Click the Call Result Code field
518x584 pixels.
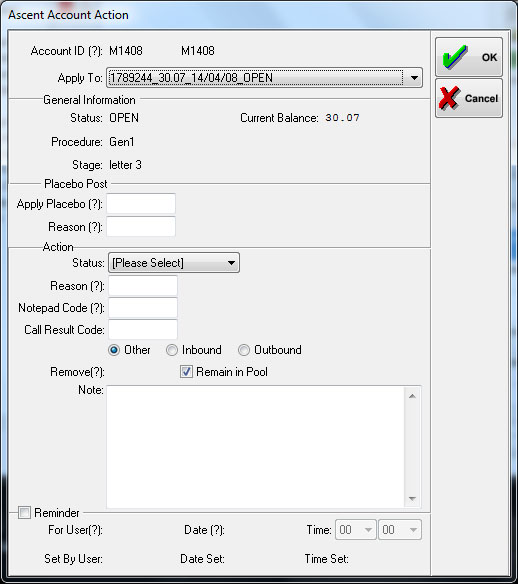pyautogui.click(x=143, y=330)
